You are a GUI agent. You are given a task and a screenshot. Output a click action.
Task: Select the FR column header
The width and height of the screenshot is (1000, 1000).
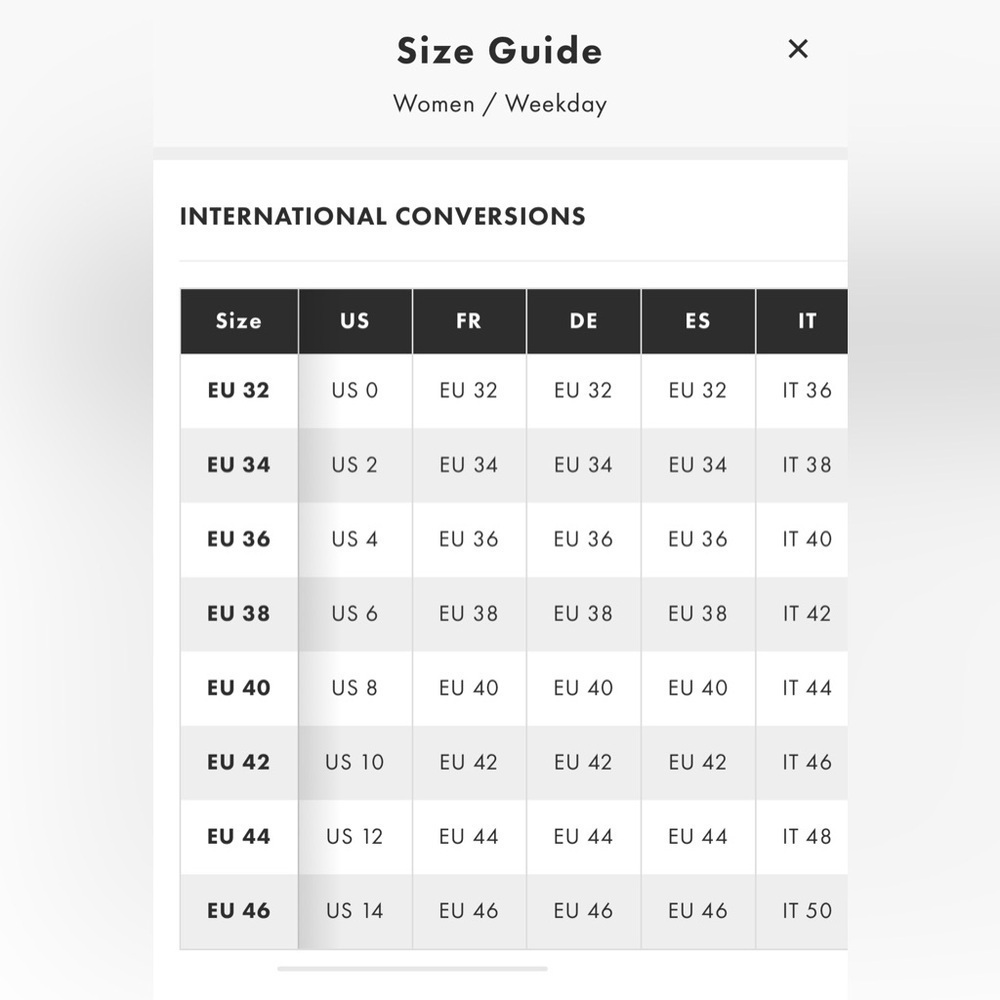pos(469,321)
